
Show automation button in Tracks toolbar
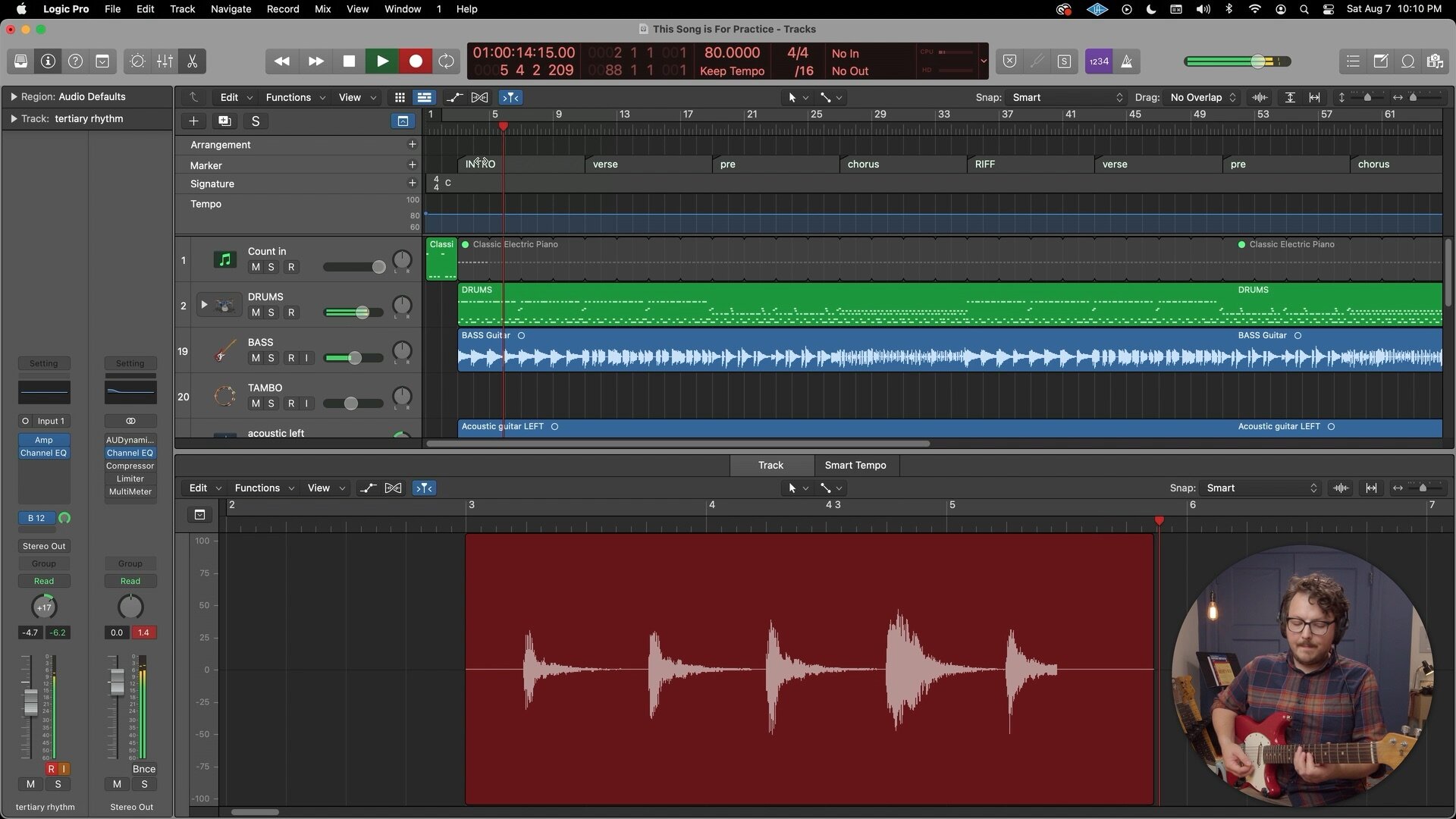coord(454,97)
